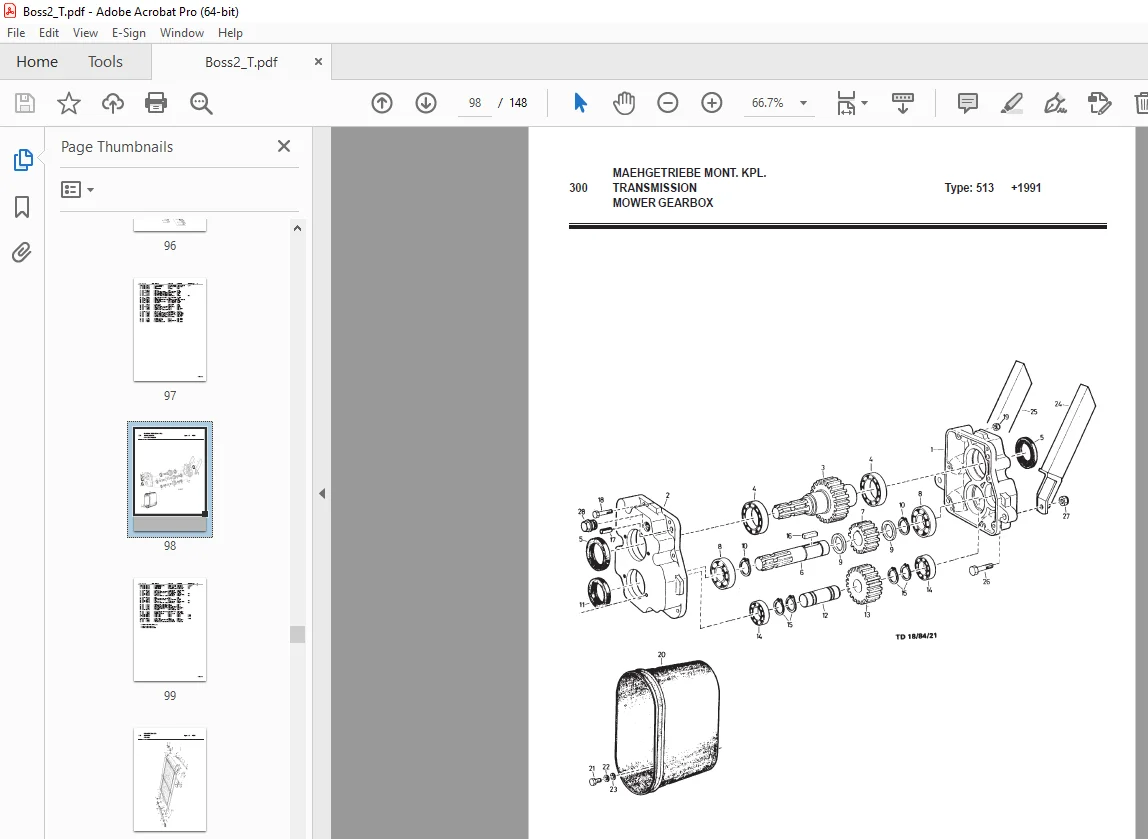
Task: Click the 'Type: 513' text in the document
Action: [x=969, y=187]
